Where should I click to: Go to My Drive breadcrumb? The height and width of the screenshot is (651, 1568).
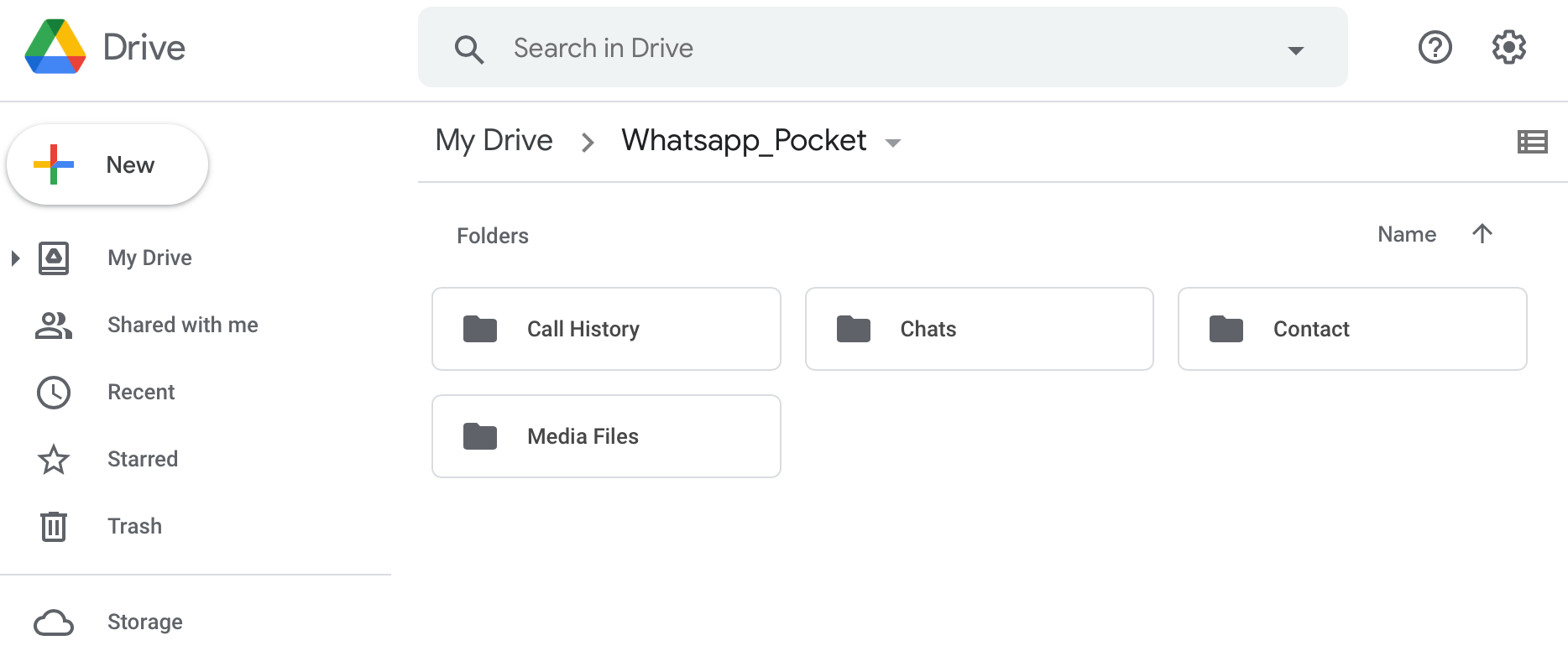[x=494, y=140]
